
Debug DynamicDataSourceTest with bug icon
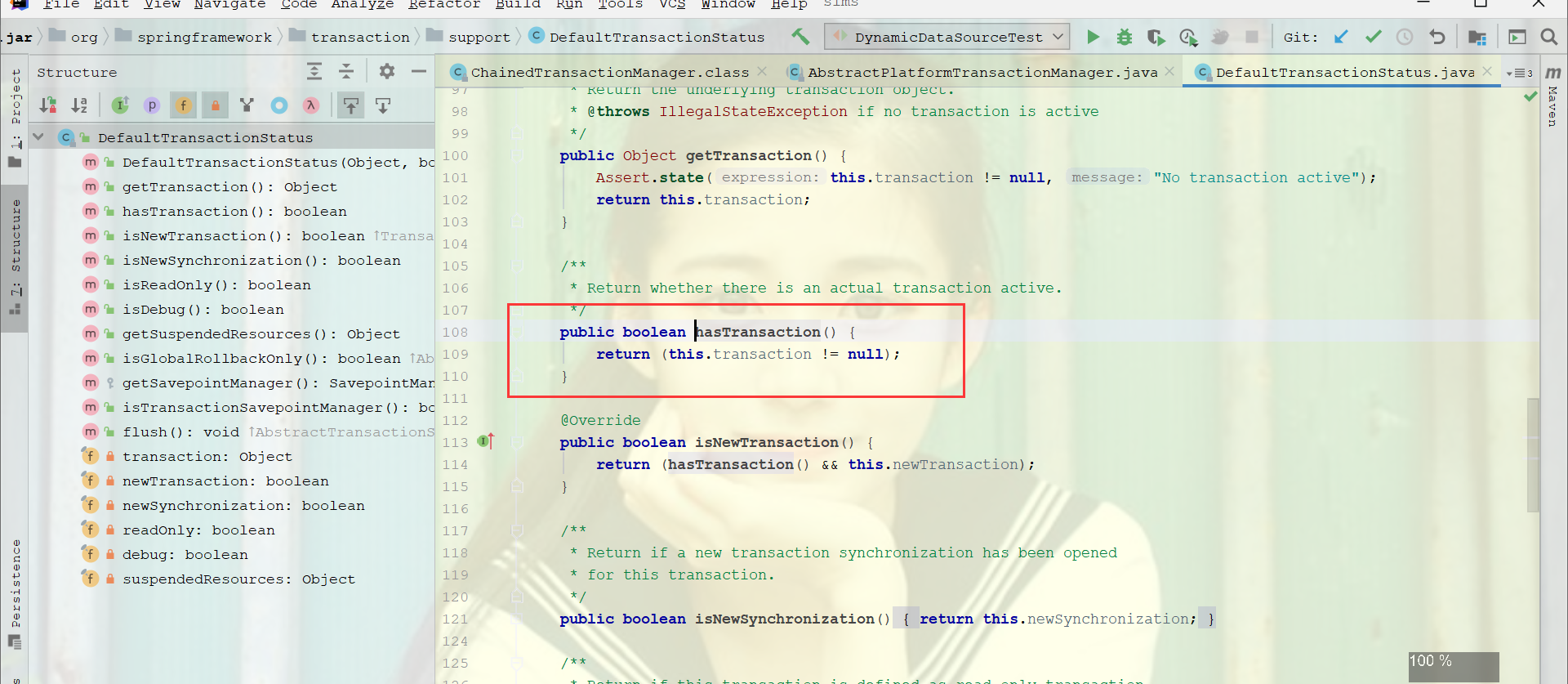point(1125,37)
